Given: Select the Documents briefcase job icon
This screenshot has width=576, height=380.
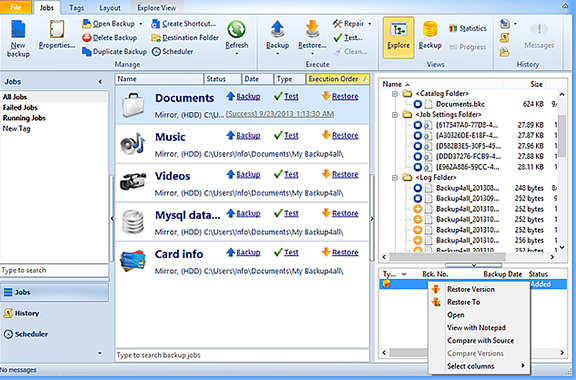Looking at the screenshot, I should (x=133, y=105).
